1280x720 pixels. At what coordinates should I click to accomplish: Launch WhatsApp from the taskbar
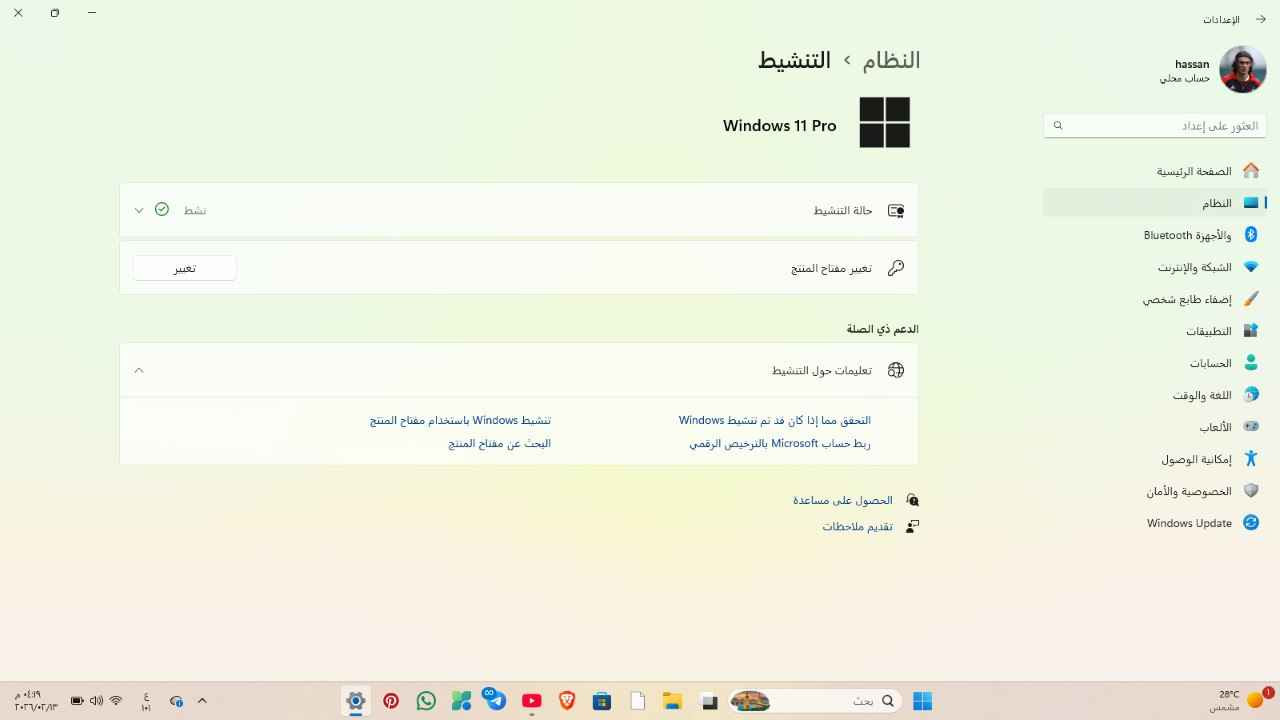click(426, 701)
